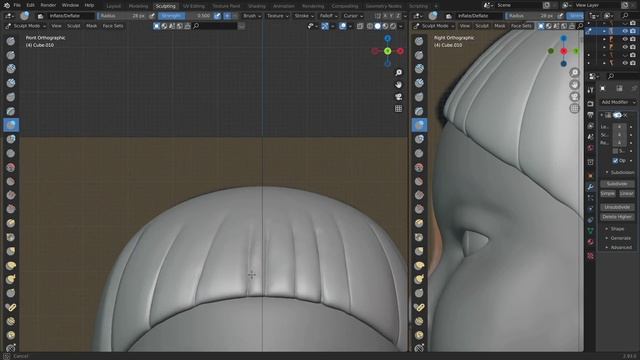Open Face Sets menu in Front Orthographic viewport

tap(113, 26)
